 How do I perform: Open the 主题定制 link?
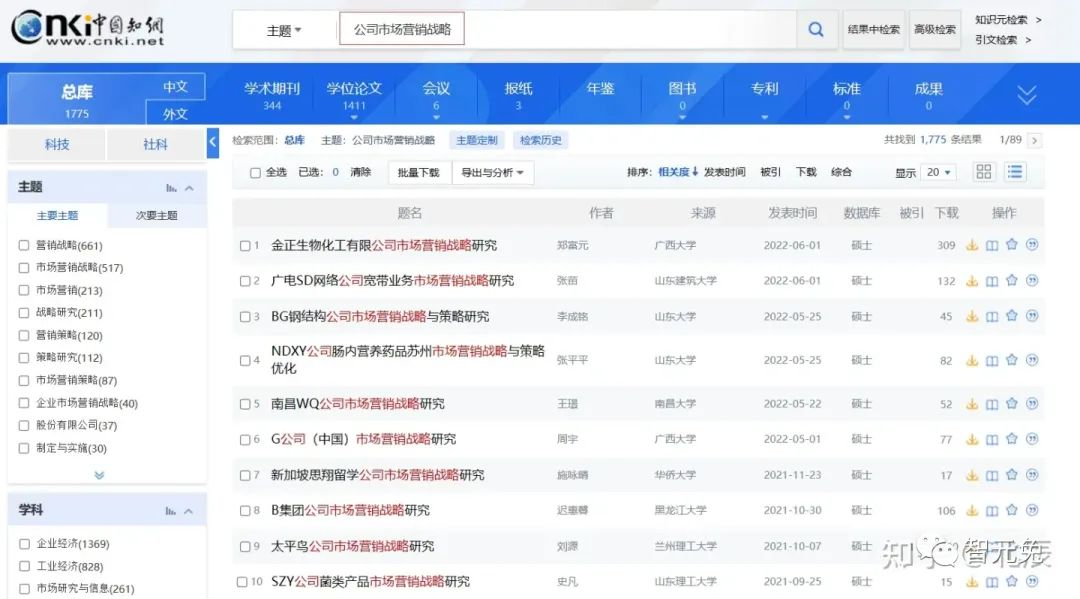click(x=477, y=140)
